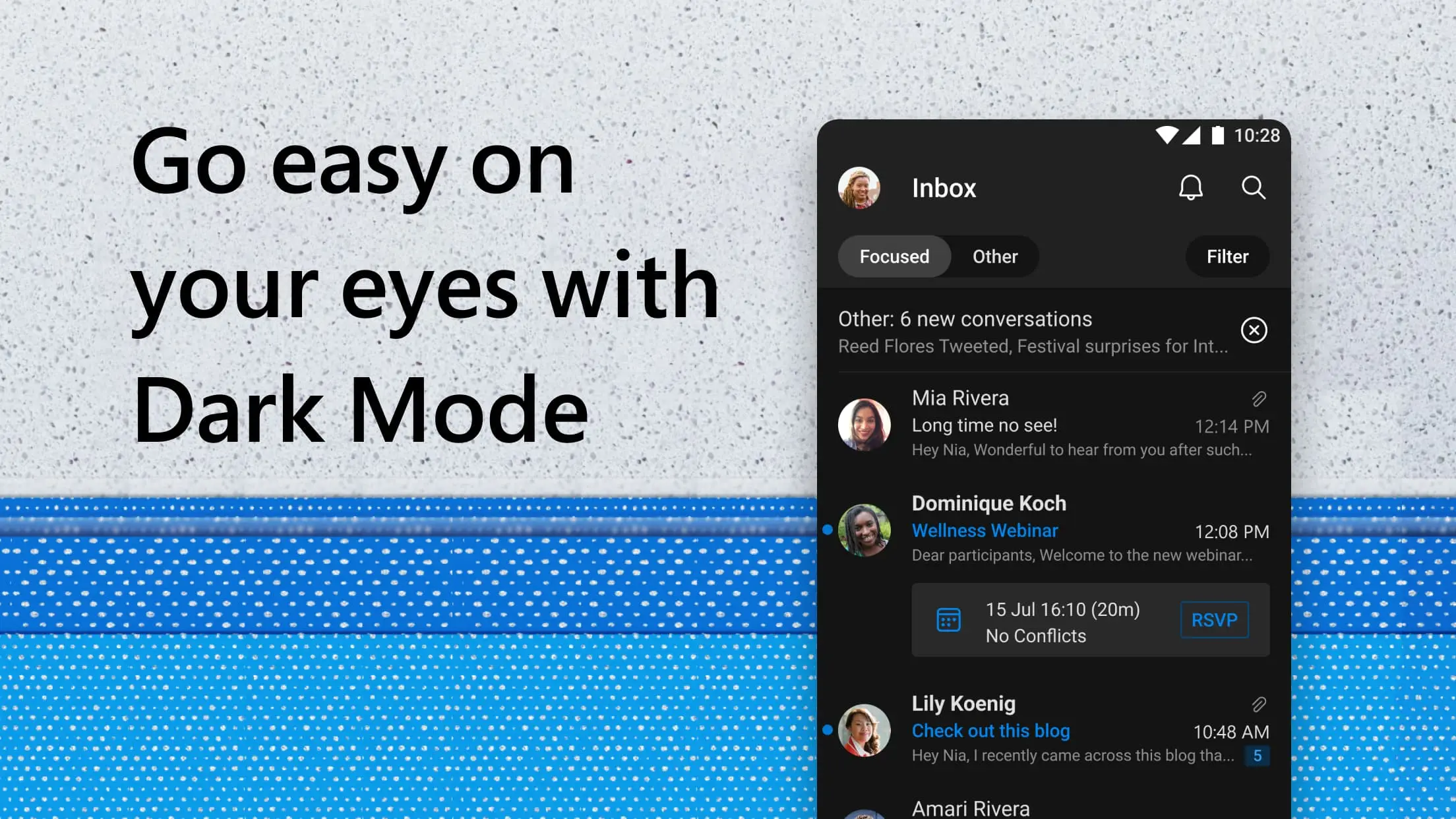
Task: Tap the RSVP button for Wellness Webinar
Action: click(1213, 620)
